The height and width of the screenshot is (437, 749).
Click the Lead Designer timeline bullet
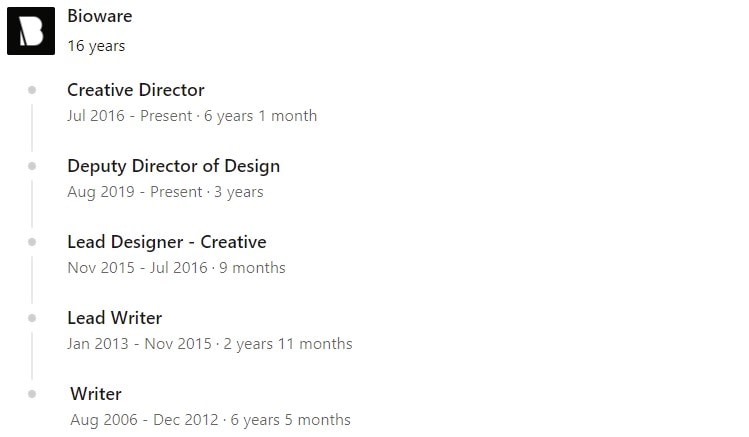(32, 242)
